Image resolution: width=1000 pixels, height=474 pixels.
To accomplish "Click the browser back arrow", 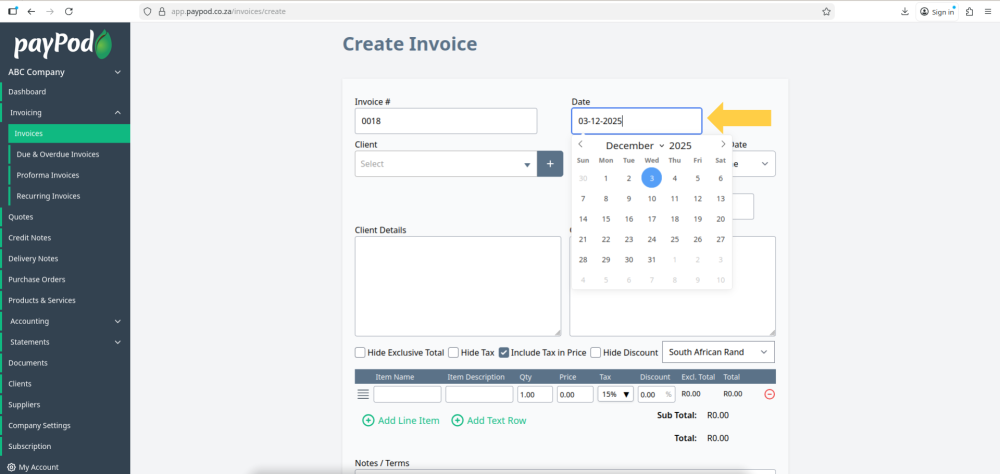I will click(31, 11).
